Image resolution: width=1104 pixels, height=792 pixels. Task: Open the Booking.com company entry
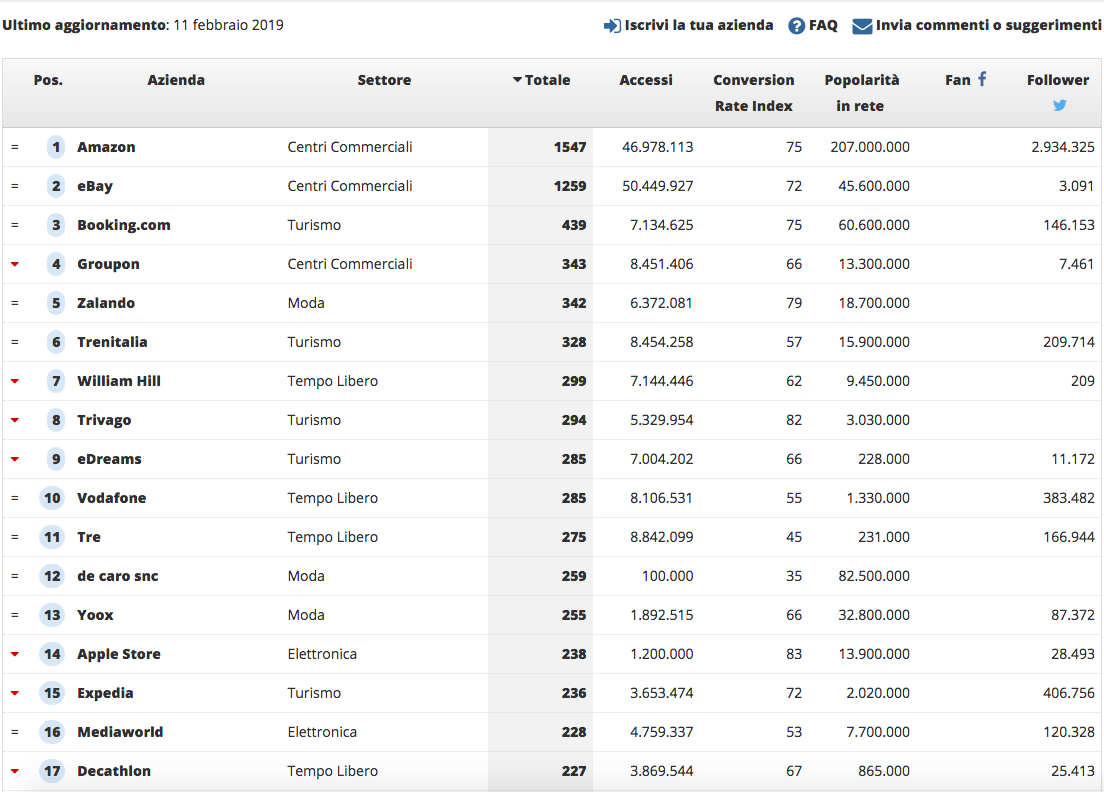(x=124, y=225)
